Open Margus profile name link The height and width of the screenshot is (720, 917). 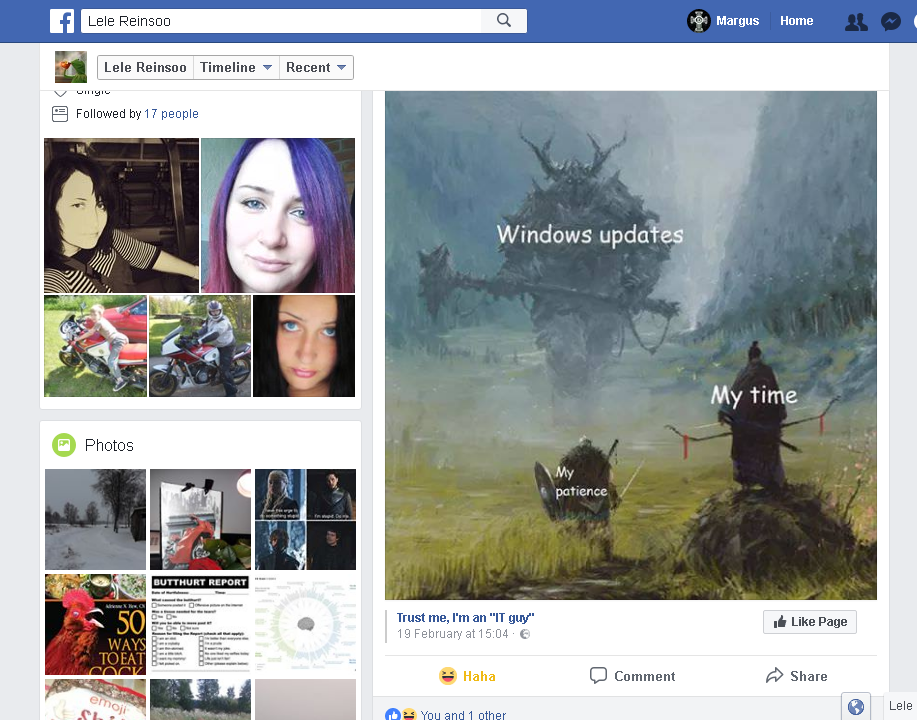pyautogui.click(x=737, y=21)
